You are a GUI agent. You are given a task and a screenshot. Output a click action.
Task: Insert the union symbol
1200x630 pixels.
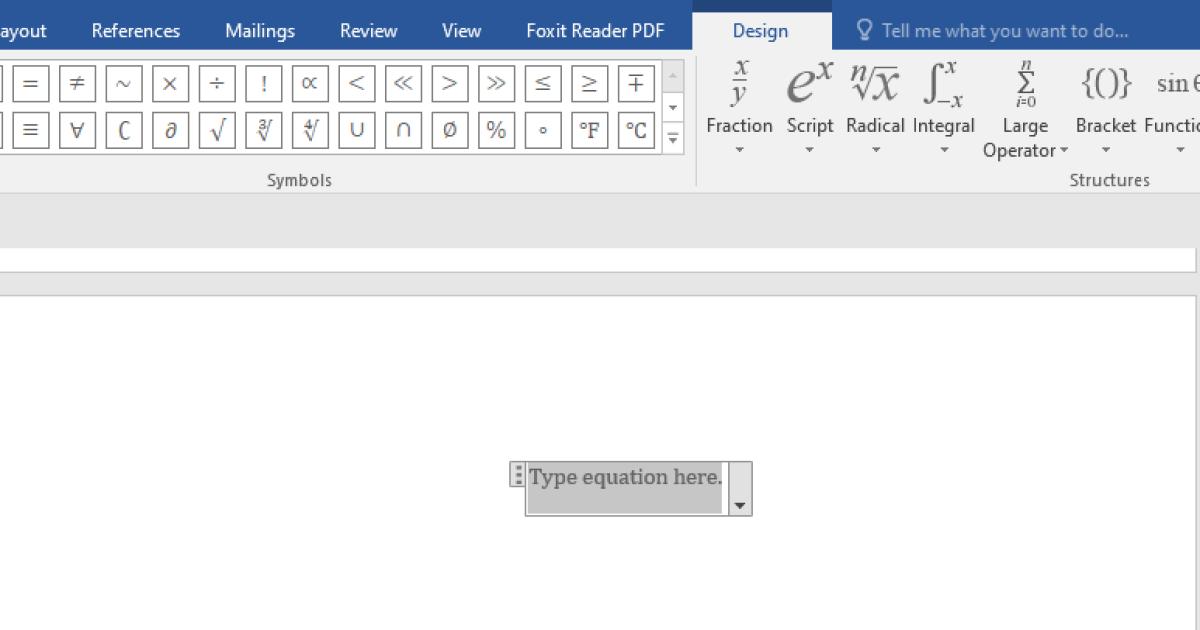[x=356, y=130]
